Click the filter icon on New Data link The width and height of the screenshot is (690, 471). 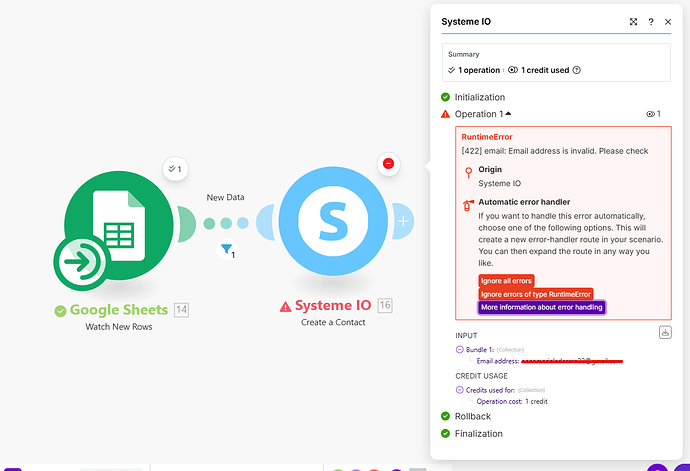[227, 250]
